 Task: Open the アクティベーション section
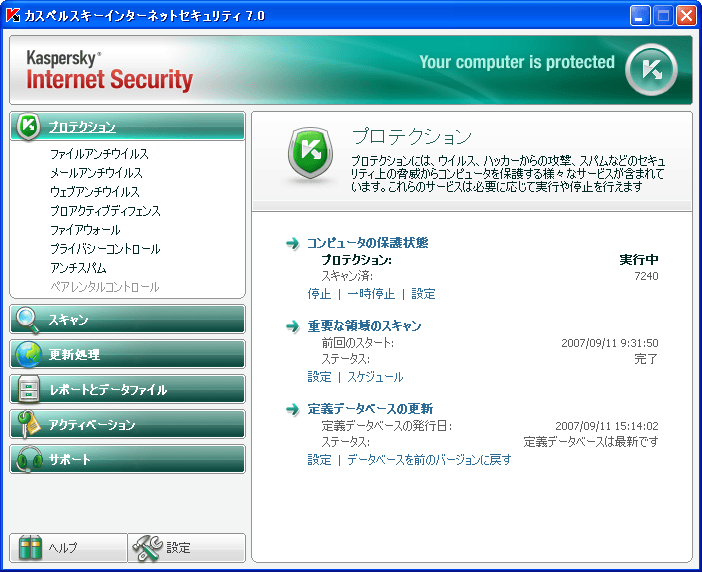pos(127,424)
